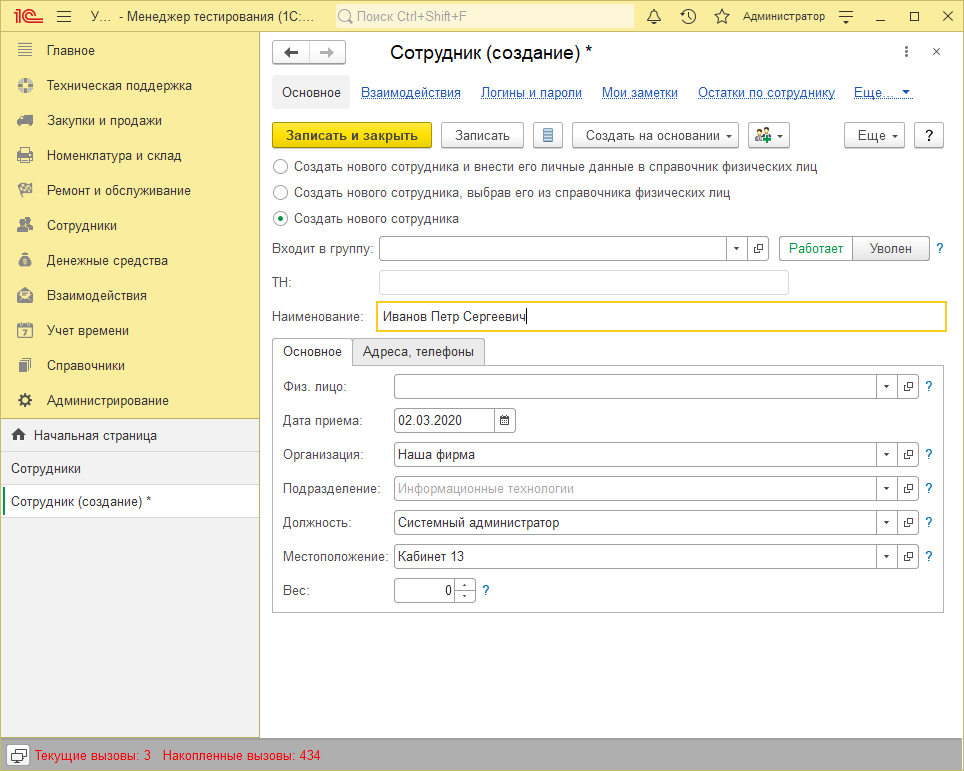Viewport: 964px width, 771px height.
Task: Open the main hamburger menu icon
Action: coord(64,17)
